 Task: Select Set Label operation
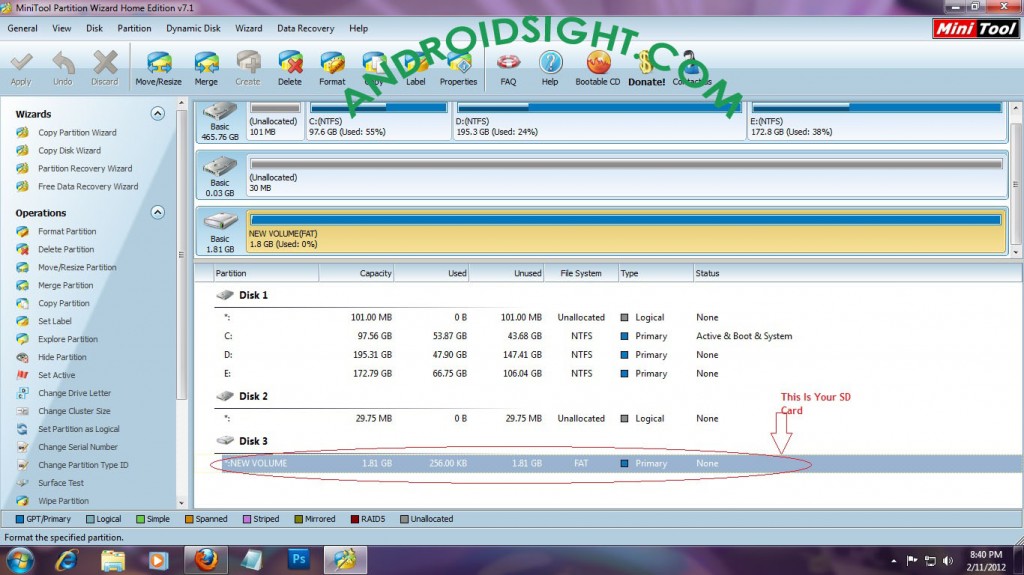click(55, 321)
